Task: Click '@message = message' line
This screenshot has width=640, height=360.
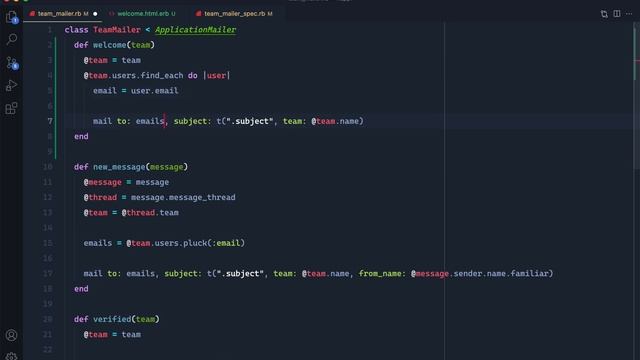Action: pos(126,182)
